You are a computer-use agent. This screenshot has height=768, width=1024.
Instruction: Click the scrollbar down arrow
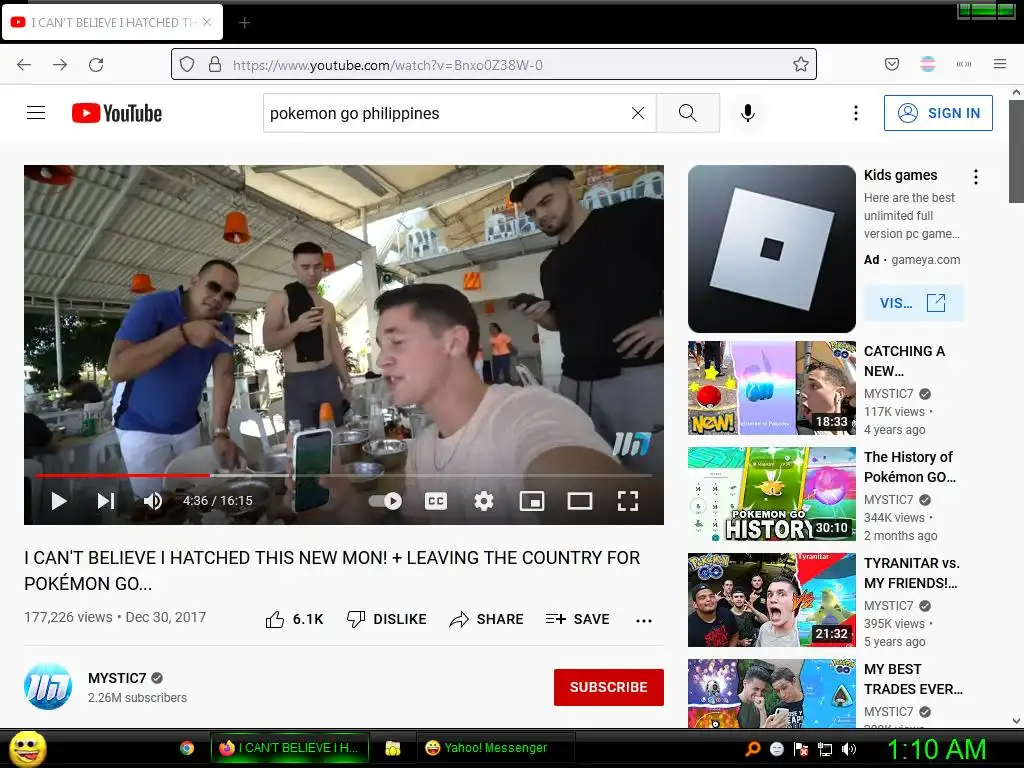coord(1016,721)
